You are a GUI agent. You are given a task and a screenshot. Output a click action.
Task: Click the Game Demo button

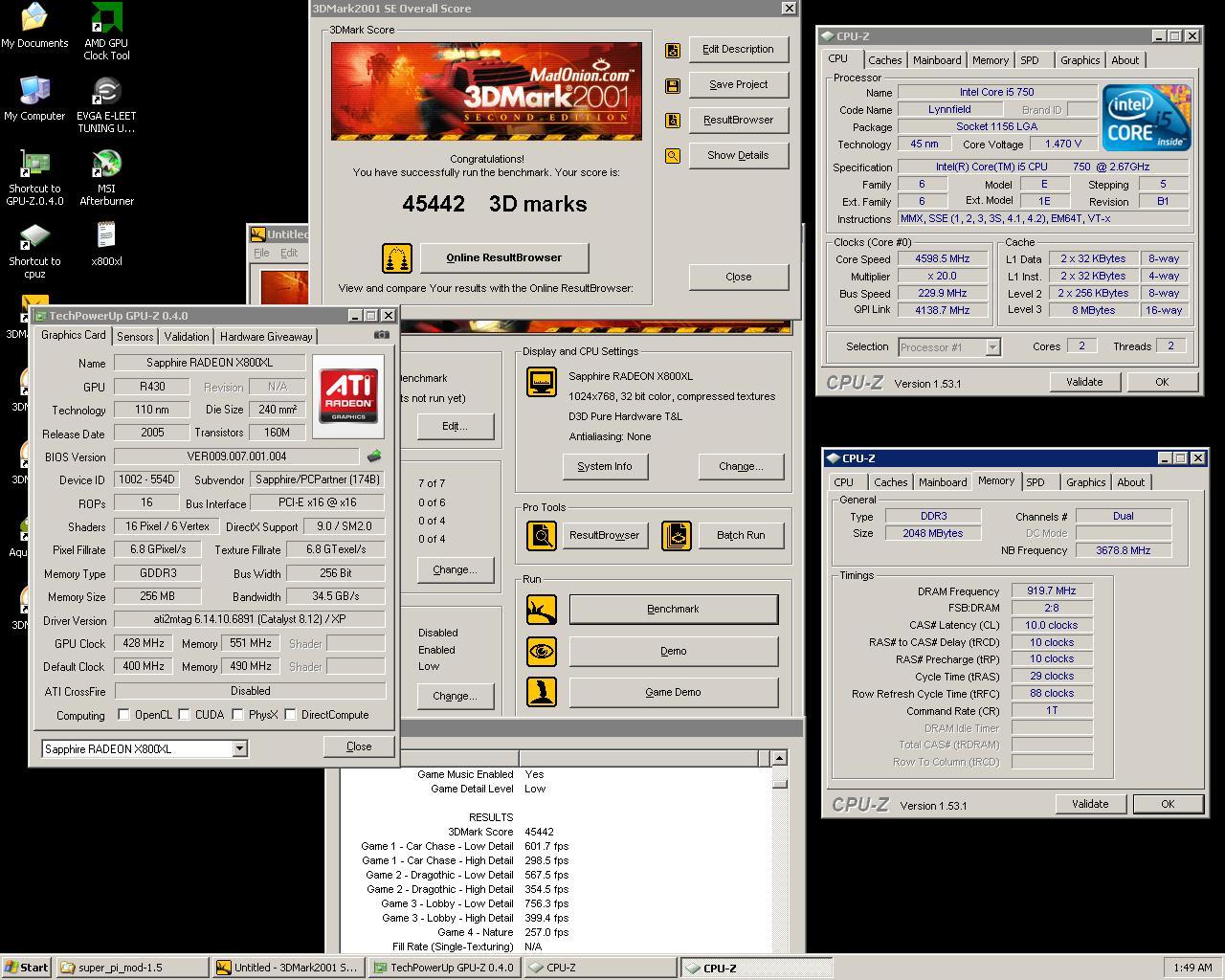pos(674,692)
